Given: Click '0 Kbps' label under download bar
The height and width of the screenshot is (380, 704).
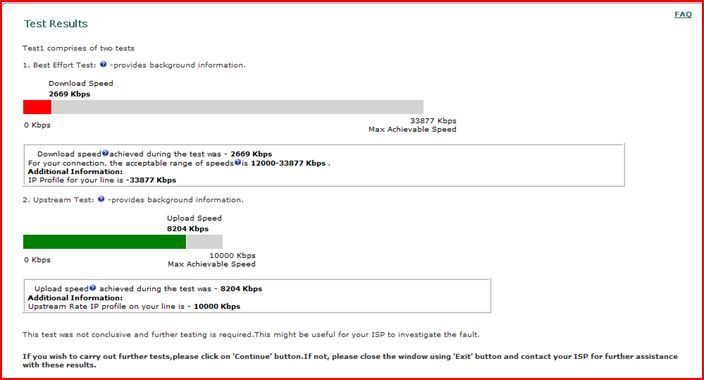Looking at the screenshot, I should (37, 125).
